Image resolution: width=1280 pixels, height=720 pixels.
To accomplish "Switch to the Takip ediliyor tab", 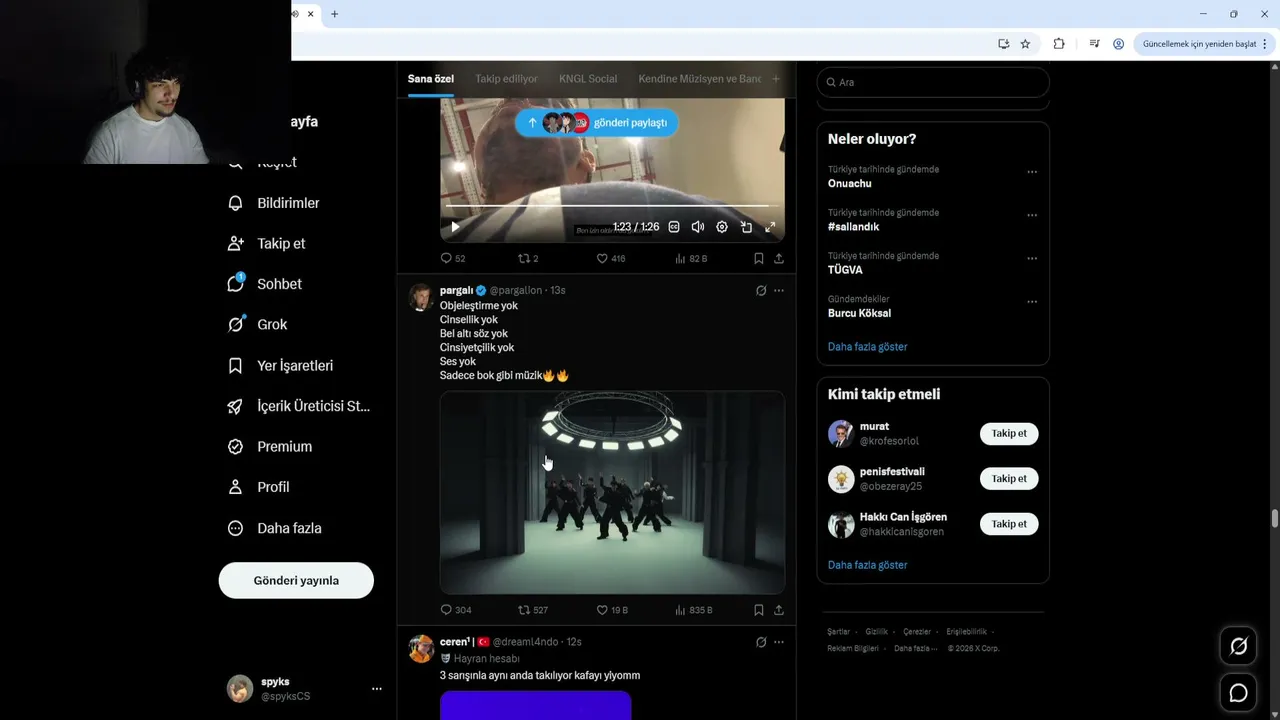I will (506, 79).
